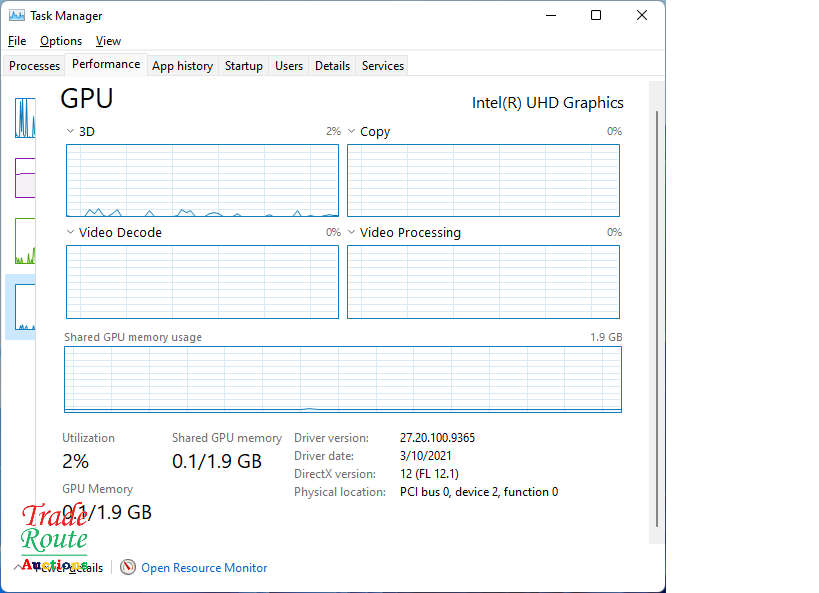Switch to the Processes tab
Screen dimensions: 819x593
pyautogui.click(x=34, y=66)
